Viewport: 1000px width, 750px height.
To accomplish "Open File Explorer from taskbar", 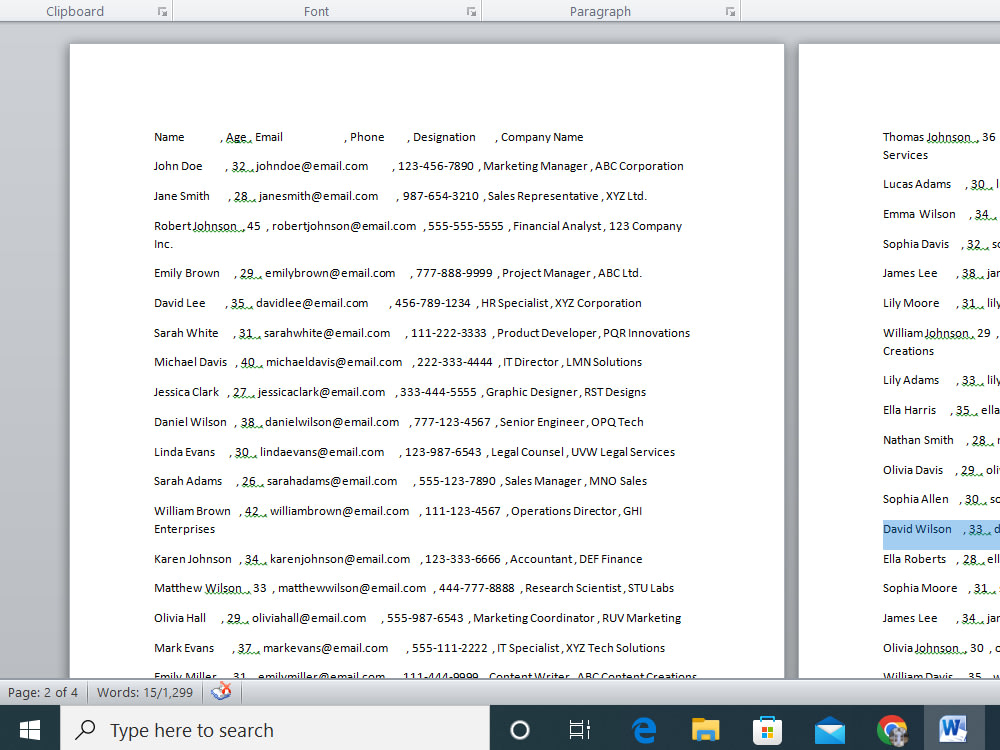I will pyautogui.click(x=705, y=729).
